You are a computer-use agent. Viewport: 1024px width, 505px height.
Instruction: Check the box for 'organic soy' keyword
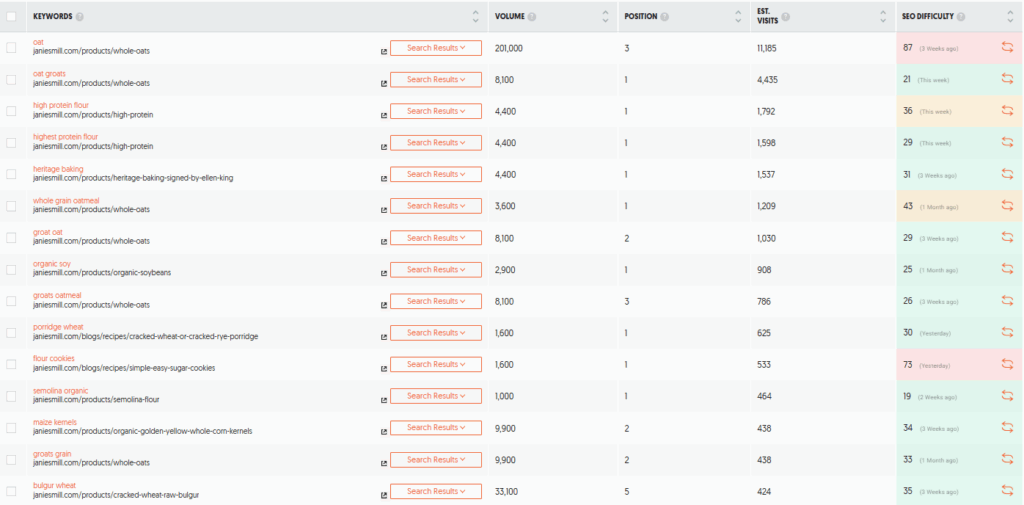pos(11,269)
